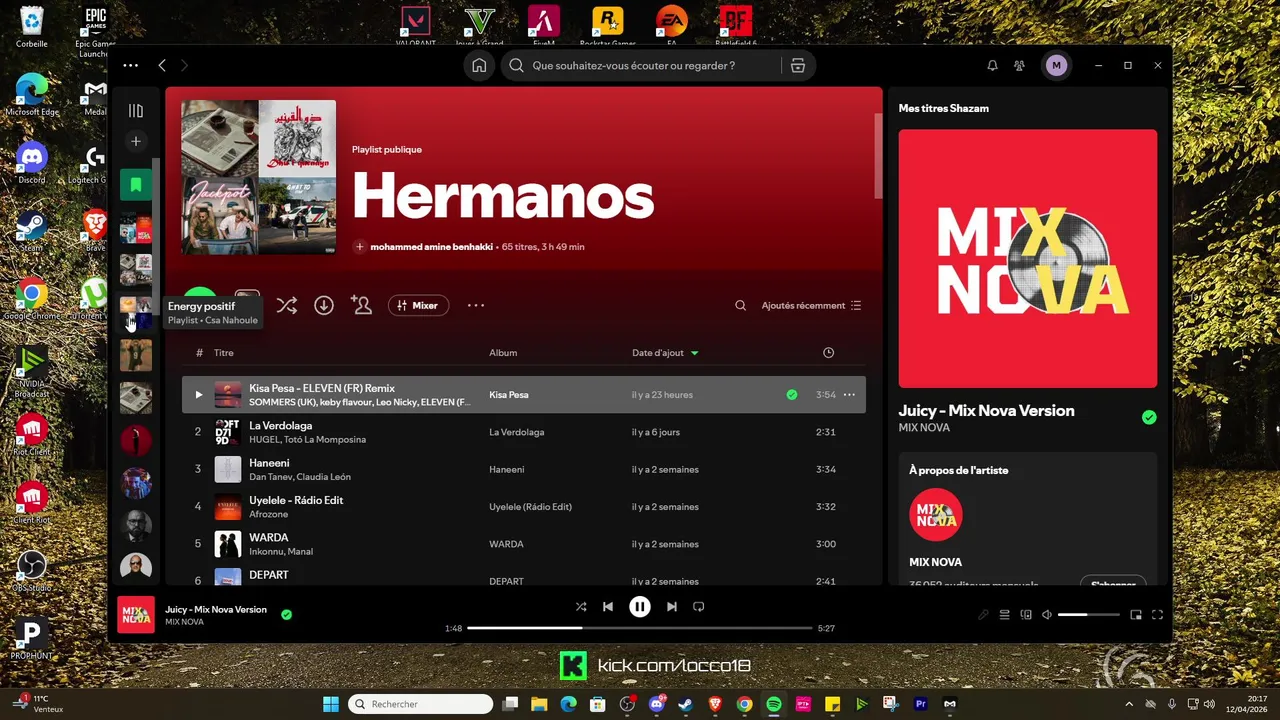Seek along the song progress bar
Viewport: 1280px width, 720px height.
(x=640, y=628)
